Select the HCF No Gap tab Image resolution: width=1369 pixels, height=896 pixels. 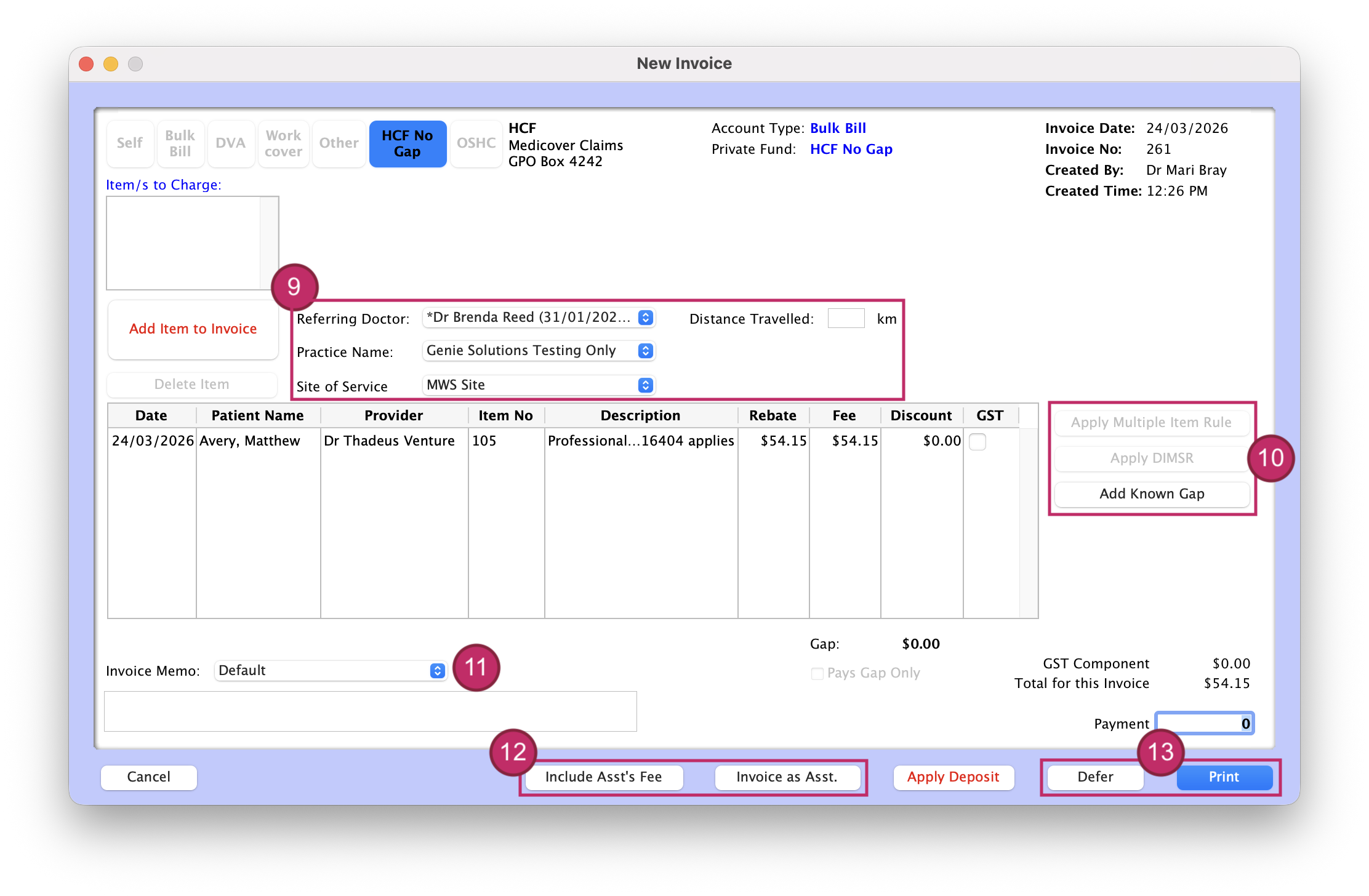[x=407, y=143]
